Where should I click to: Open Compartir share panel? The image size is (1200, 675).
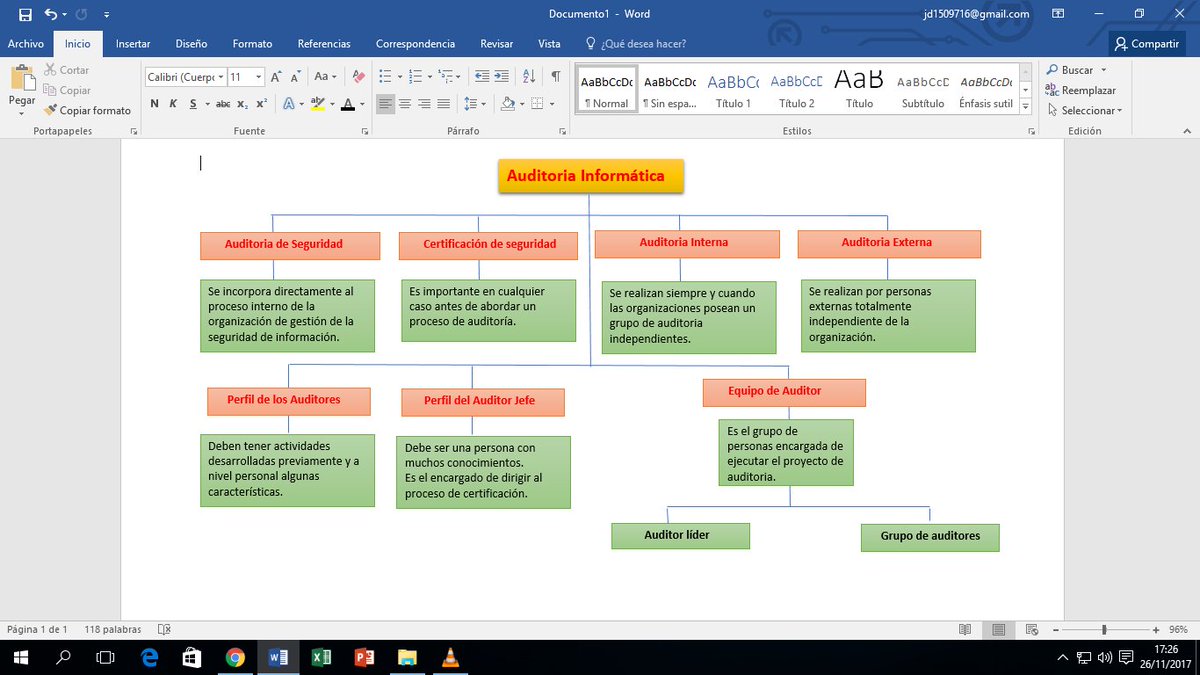(1145, 44)
